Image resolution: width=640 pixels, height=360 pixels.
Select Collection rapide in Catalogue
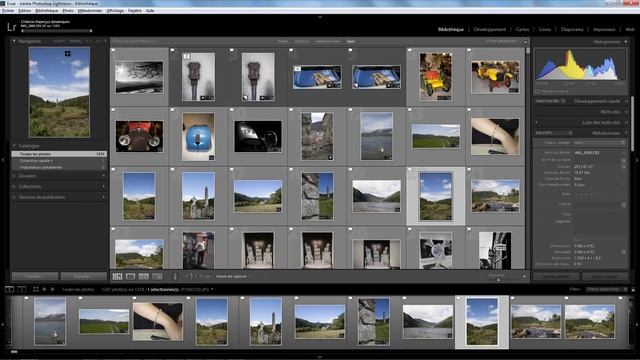(x=59, y=161)
